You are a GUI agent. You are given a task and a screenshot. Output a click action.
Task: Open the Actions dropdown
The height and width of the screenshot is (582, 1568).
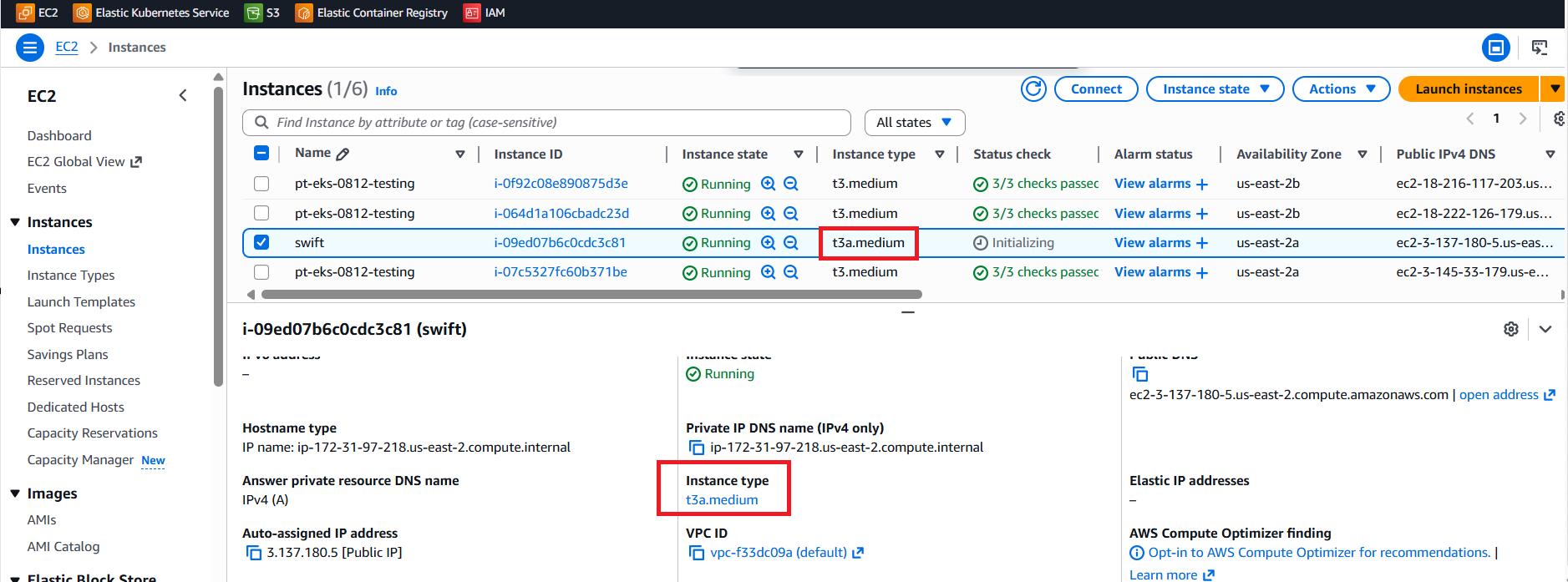tap(1342, 89)
